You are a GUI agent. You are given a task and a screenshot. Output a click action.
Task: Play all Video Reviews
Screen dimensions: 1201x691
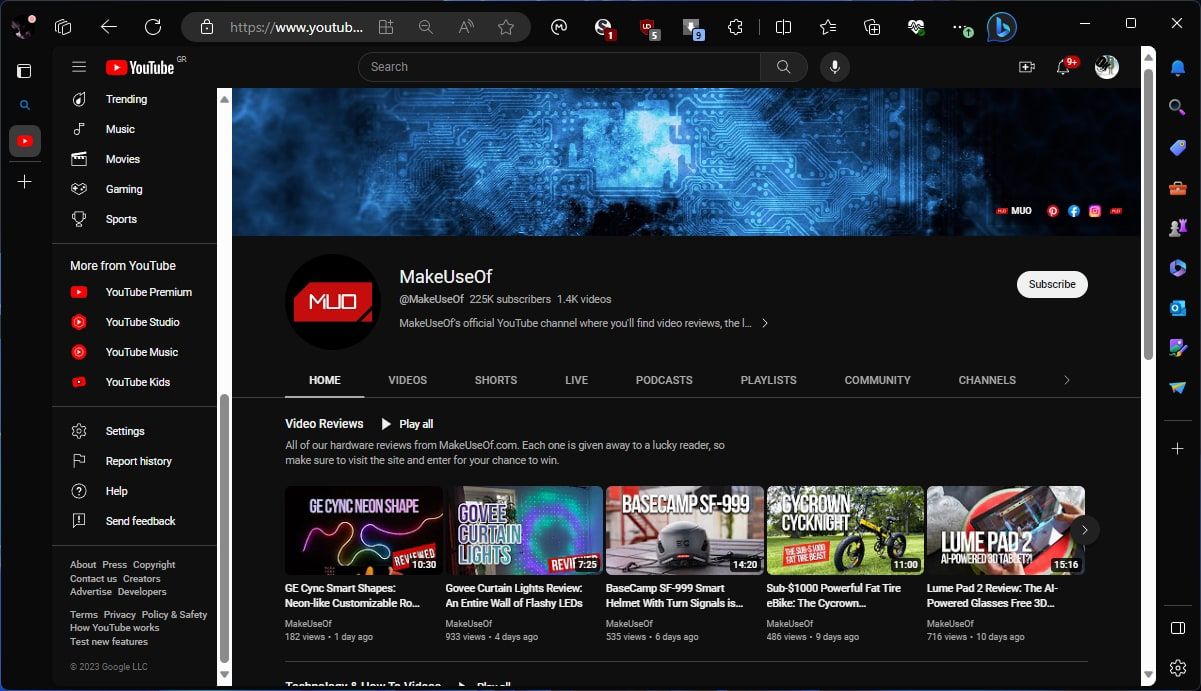406,423
